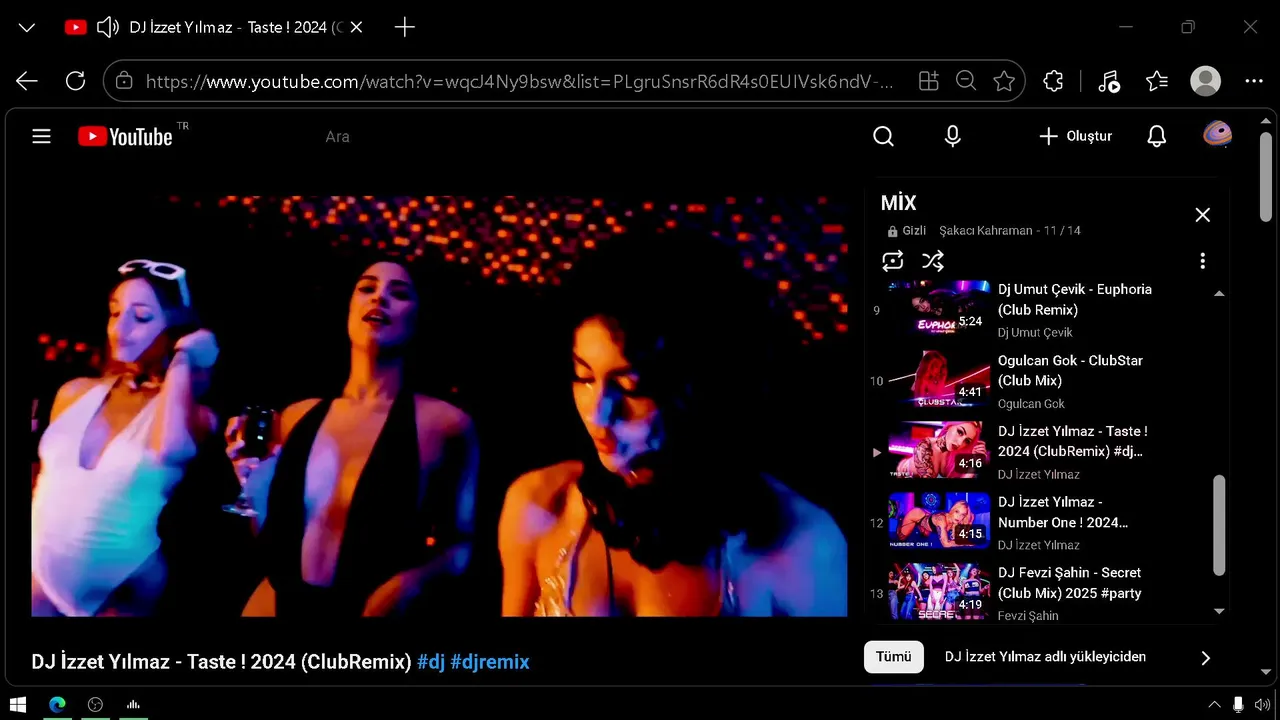The image size is (1280, 720).
Task: Toggle playlist shuffle
Action: coord(933,261)
